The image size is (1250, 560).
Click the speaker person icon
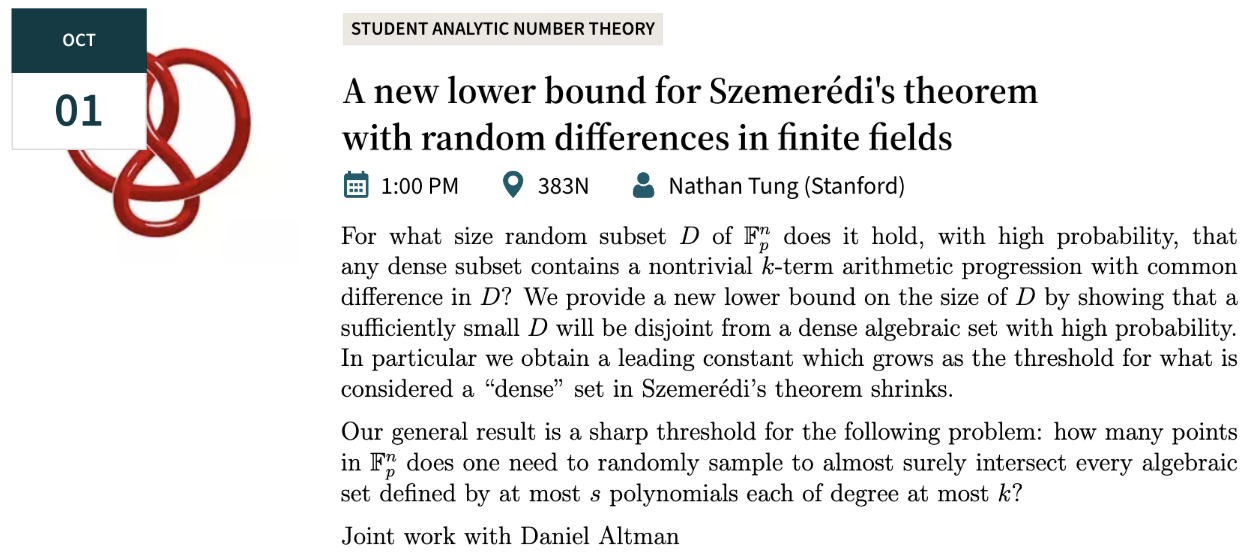[644, 185]
